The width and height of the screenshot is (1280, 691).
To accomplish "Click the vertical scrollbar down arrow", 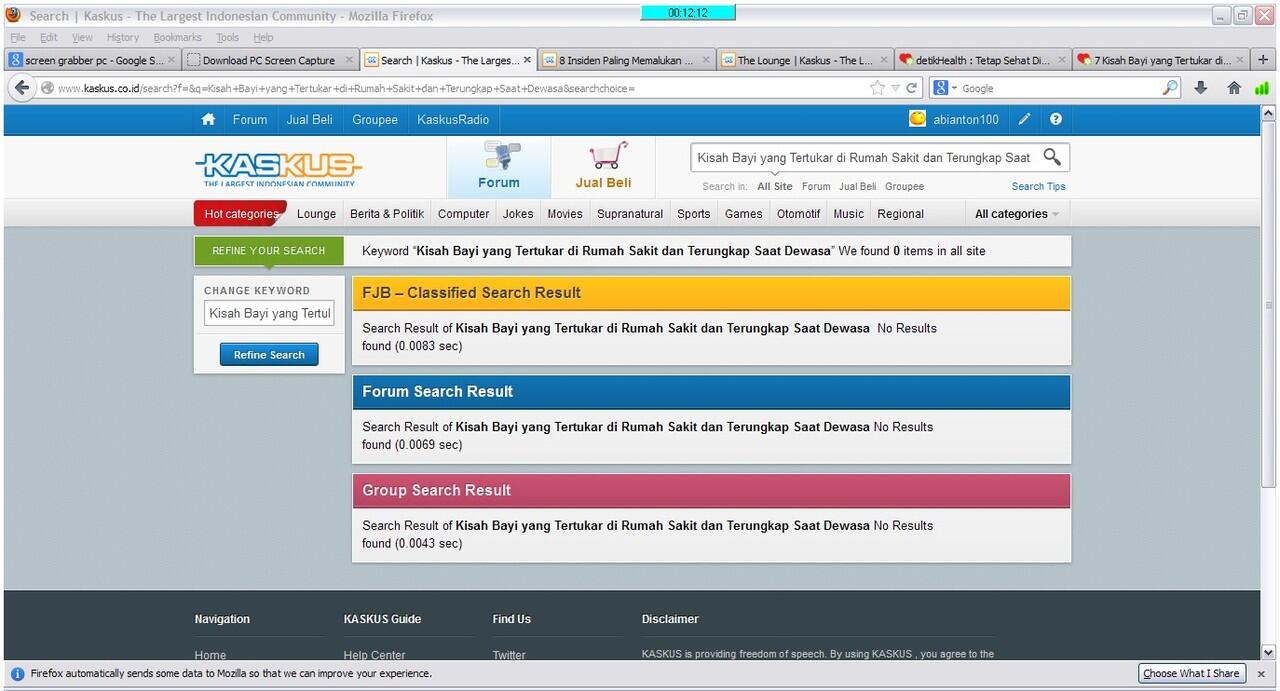I will [x=1269, y=651].
